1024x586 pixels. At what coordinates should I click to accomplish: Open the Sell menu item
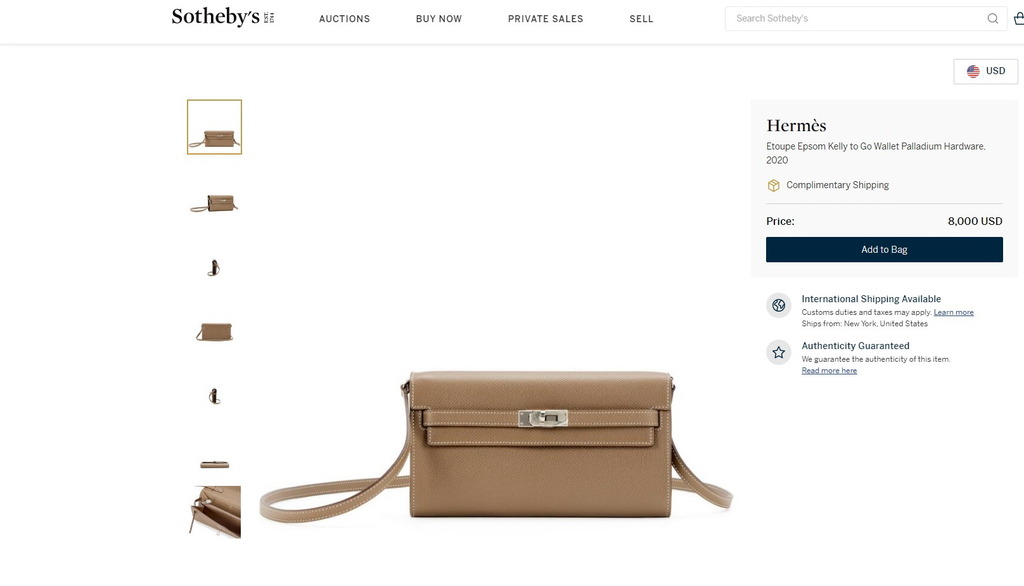[641, 19]
